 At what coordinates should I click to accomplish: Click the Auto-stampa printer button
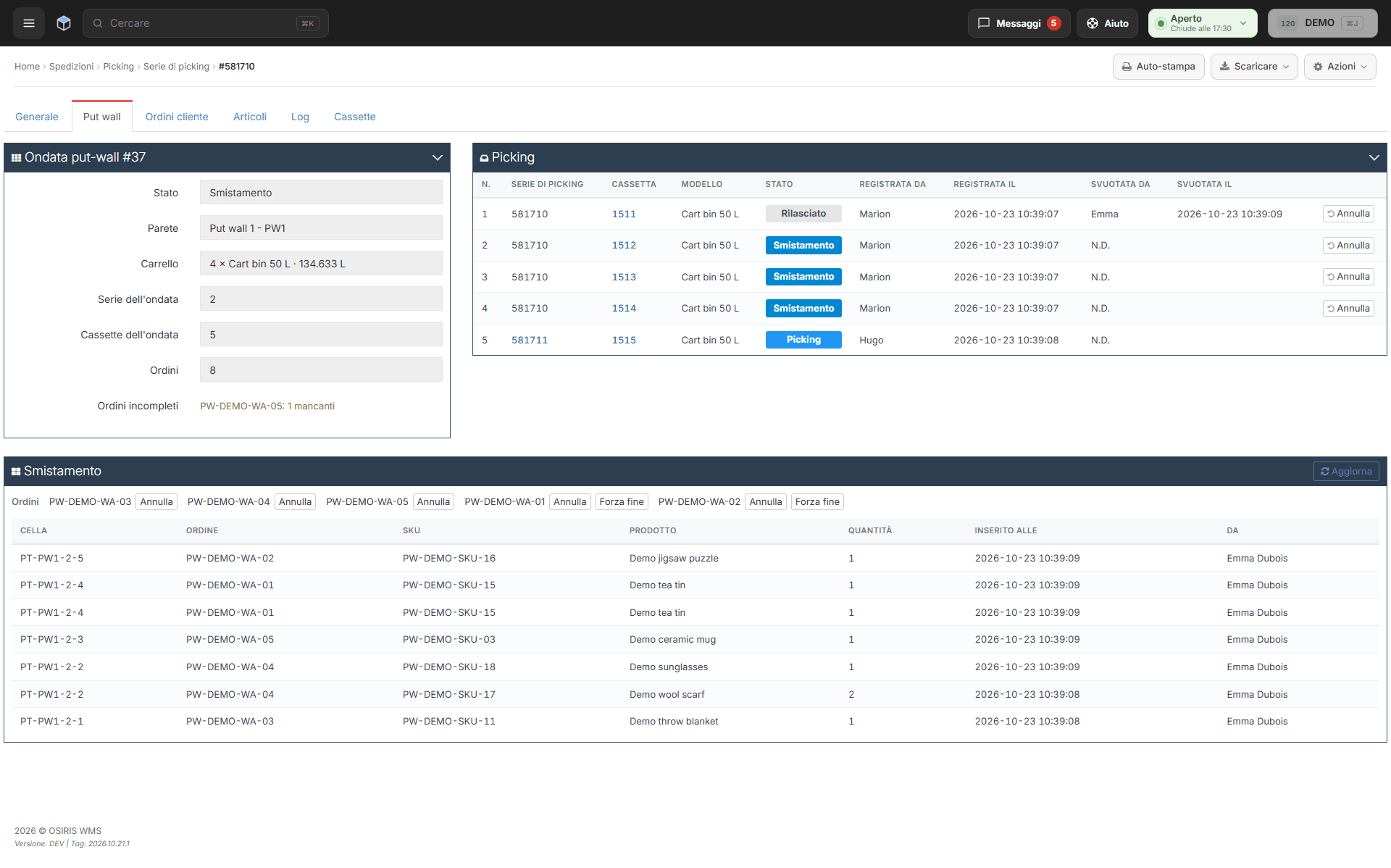click(1158, 67)
